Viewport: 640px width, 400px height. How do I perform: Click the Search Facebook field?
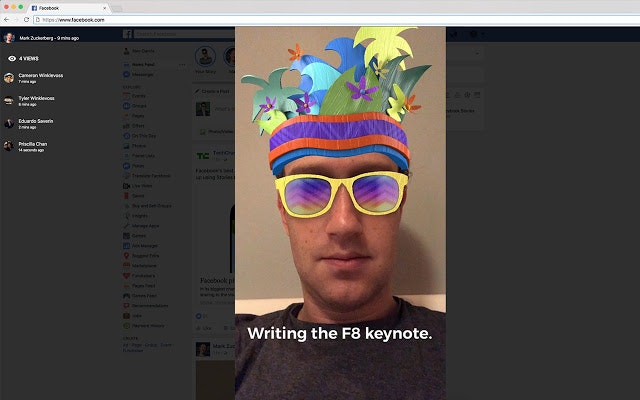tap(184, 34)
